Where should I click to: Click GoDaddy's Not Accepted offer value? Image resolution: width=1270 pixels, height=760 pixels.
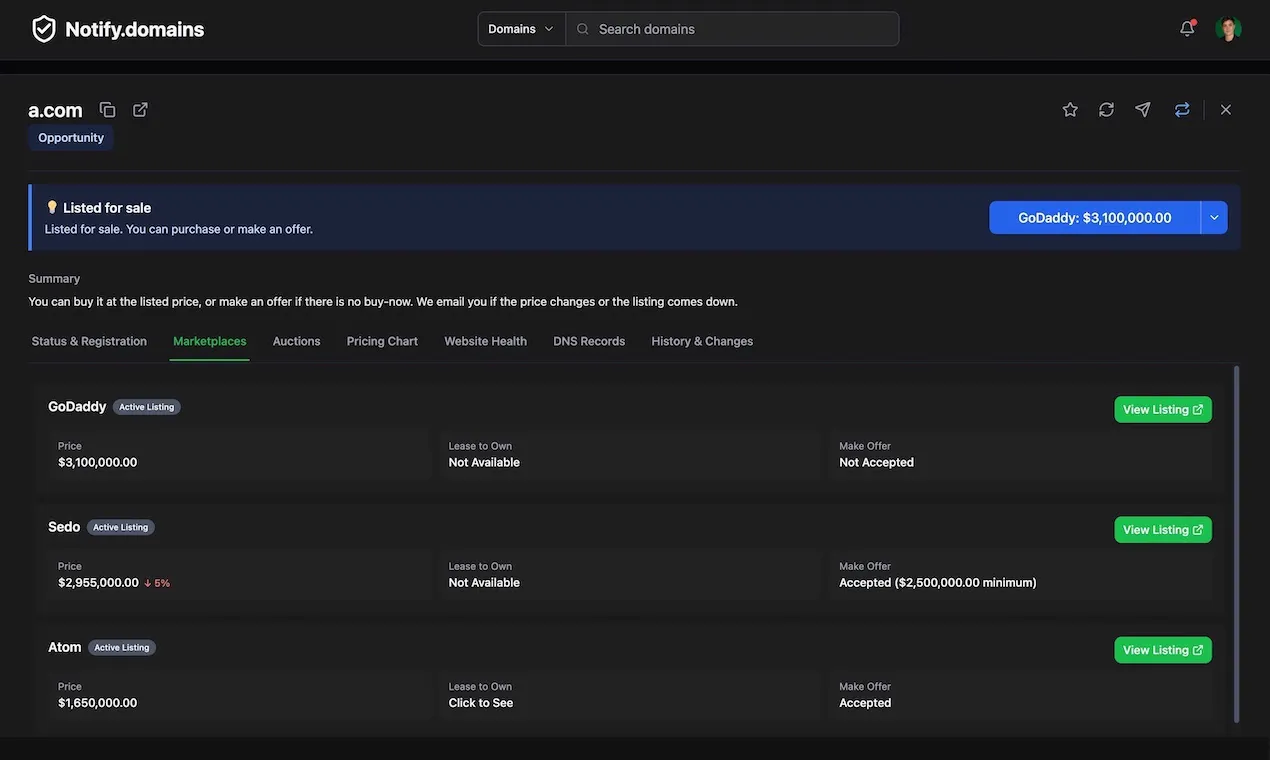tap(877, 463)
